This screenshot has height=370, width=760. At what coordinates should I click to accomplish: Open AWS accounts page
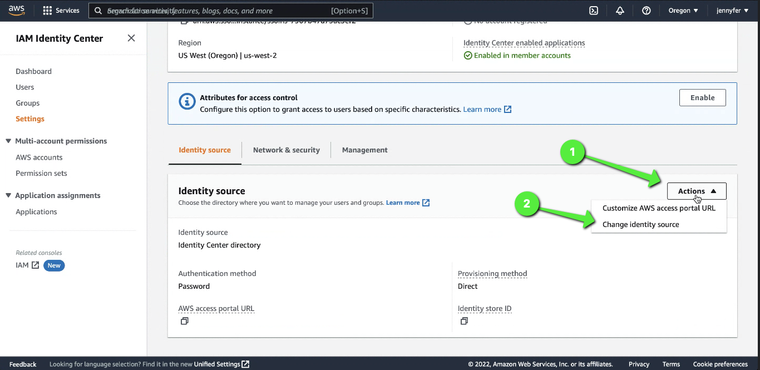(39, 158)
